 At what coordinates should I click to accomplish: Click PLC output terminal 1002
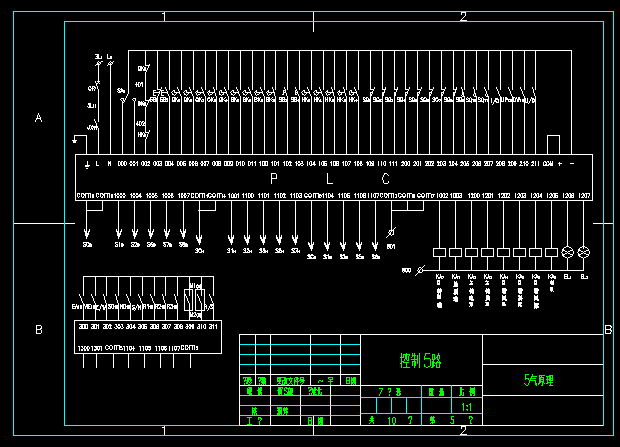pos(442,196)
